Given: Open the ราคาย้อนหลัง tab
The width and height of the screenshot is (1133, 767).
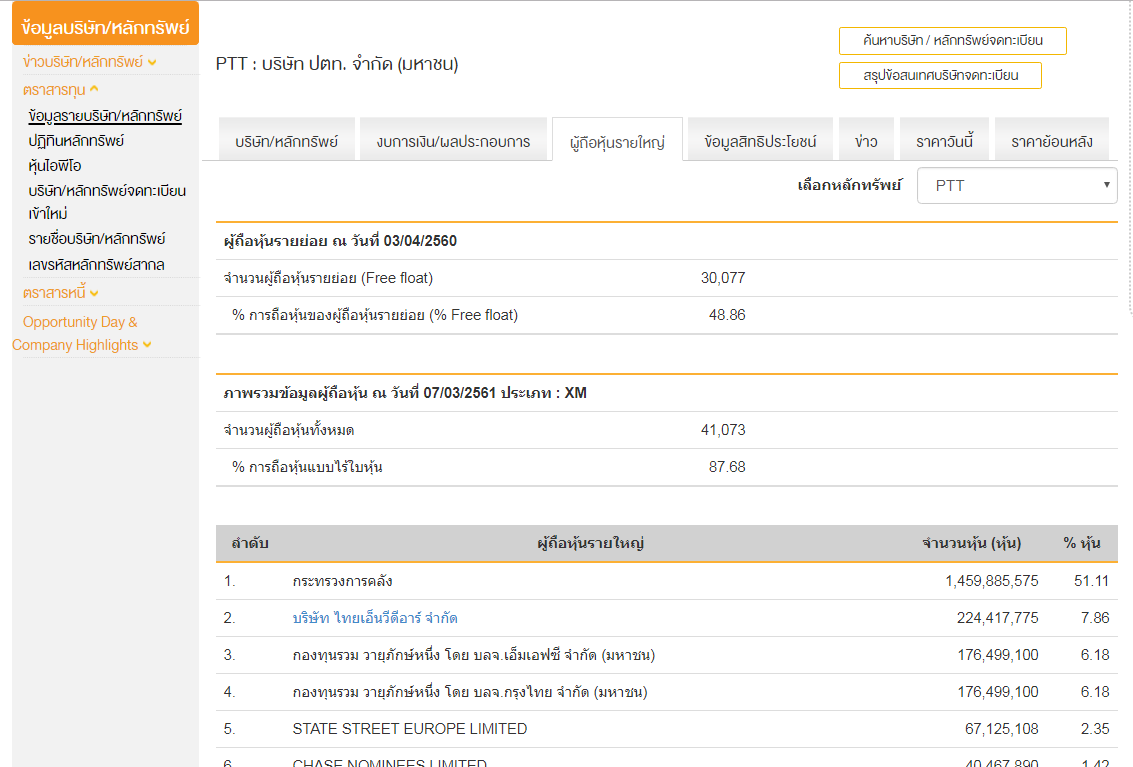Looking at the screenshot, I should pos(1051,141).
